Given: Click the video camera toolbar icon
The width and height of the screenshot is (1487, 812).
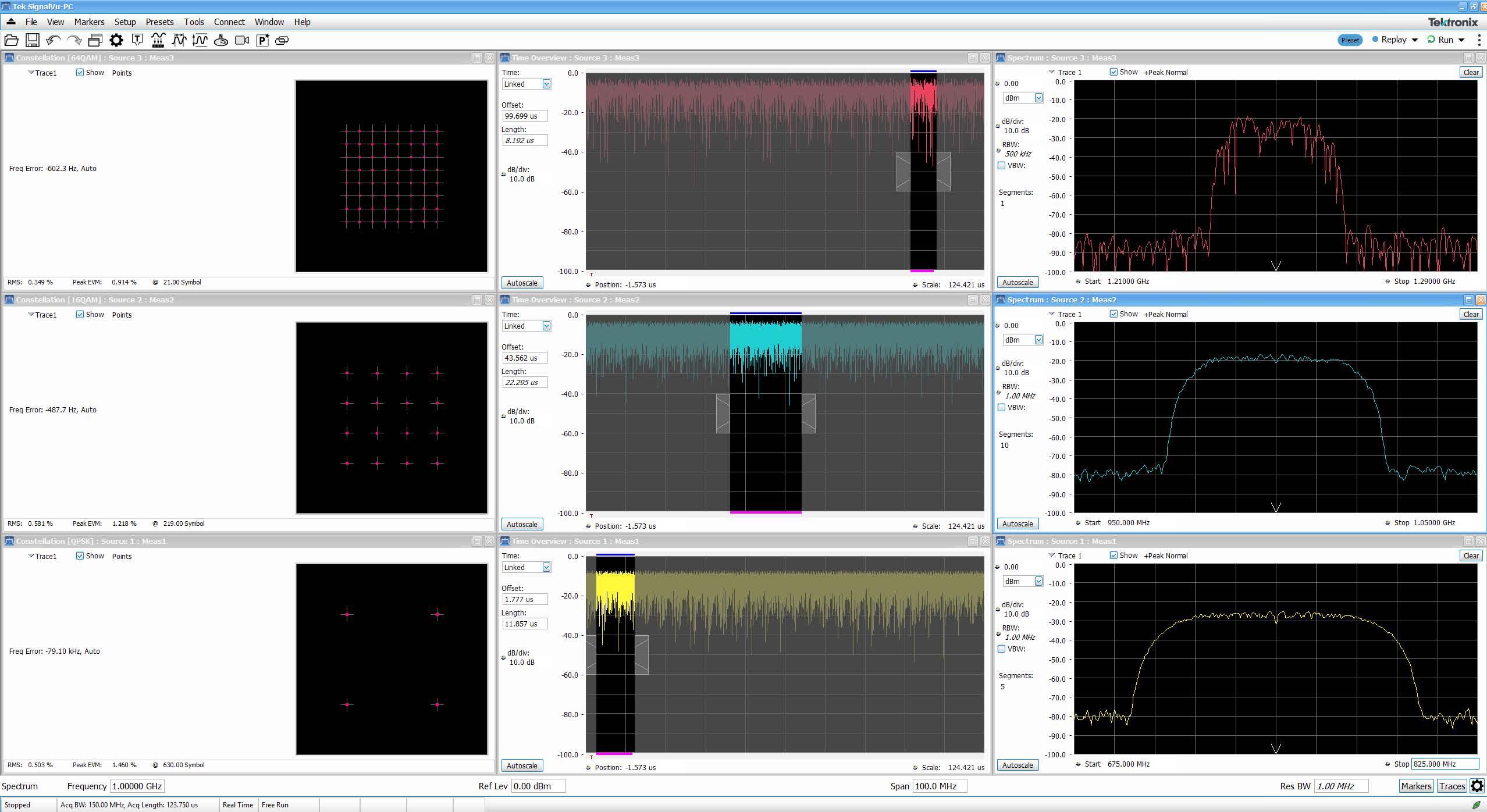Looking at the screenshot, I should point(241,40).
